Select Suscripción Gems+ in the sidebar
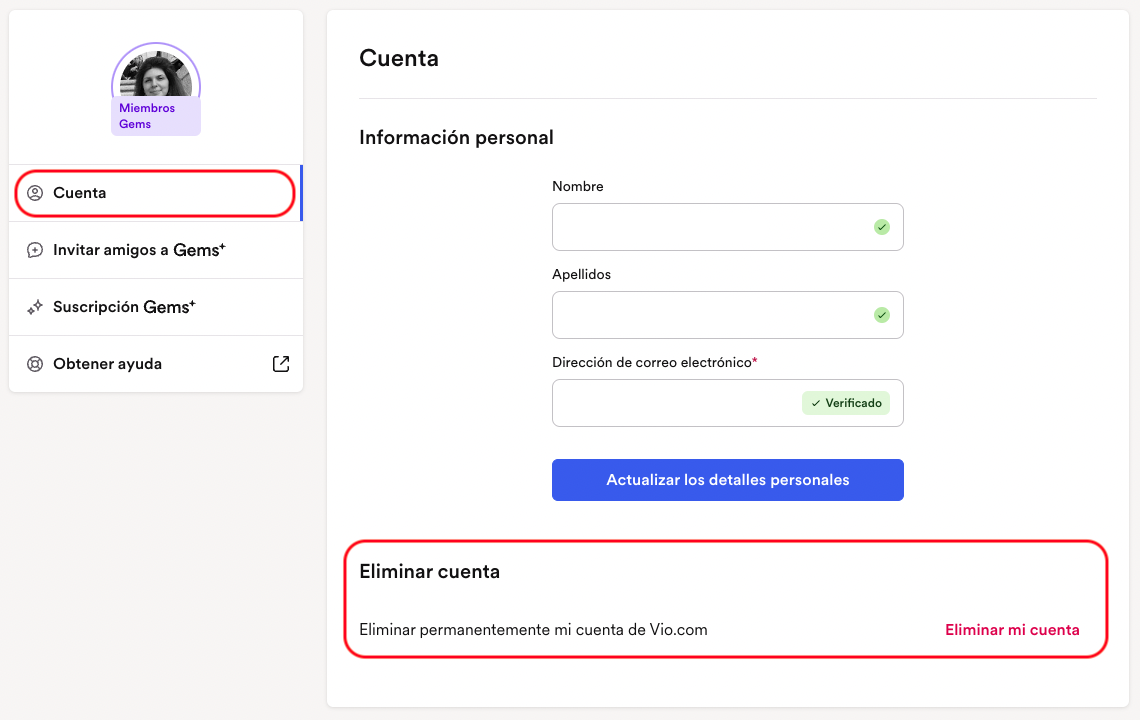This screenshot has height=720, width=1140. point(156,307)
